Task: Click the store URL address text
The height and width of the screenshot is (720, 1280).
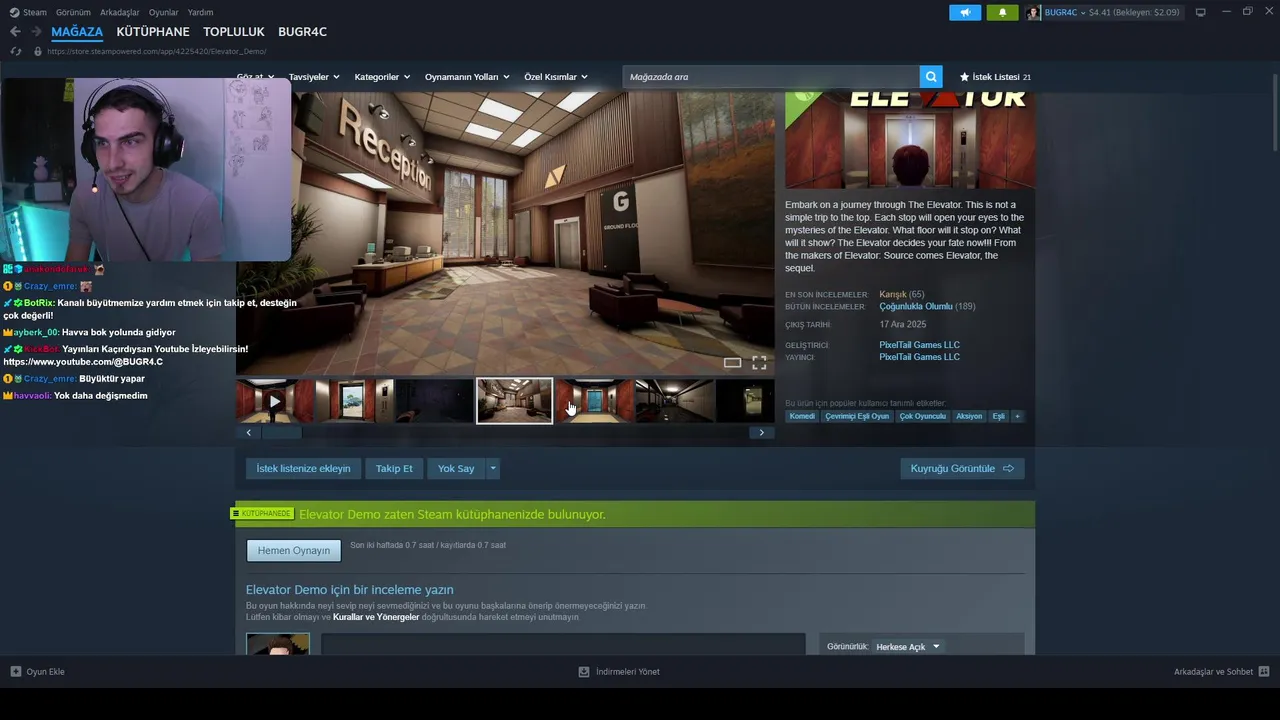Action: click(157, 51)
